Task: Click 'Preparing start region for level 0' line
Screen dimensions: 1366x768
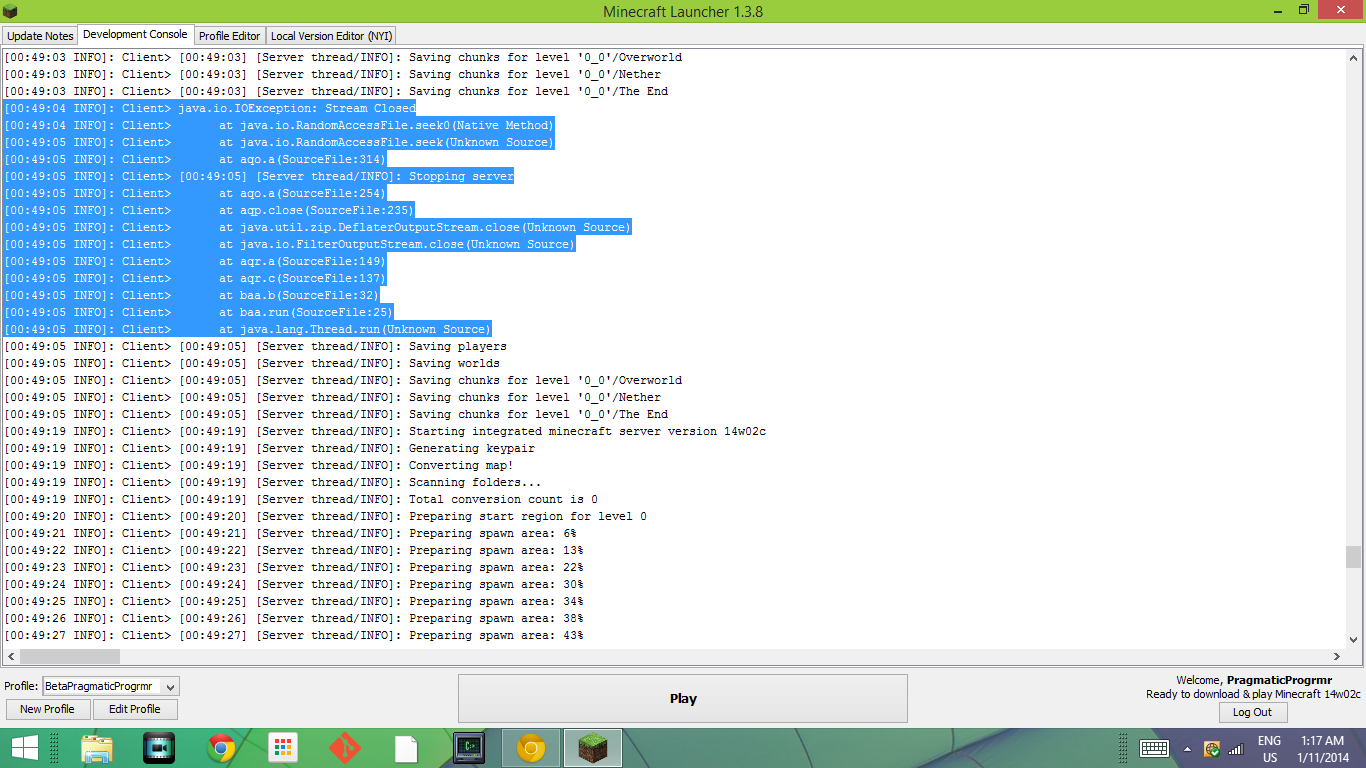Action: (x=326, y=516)
